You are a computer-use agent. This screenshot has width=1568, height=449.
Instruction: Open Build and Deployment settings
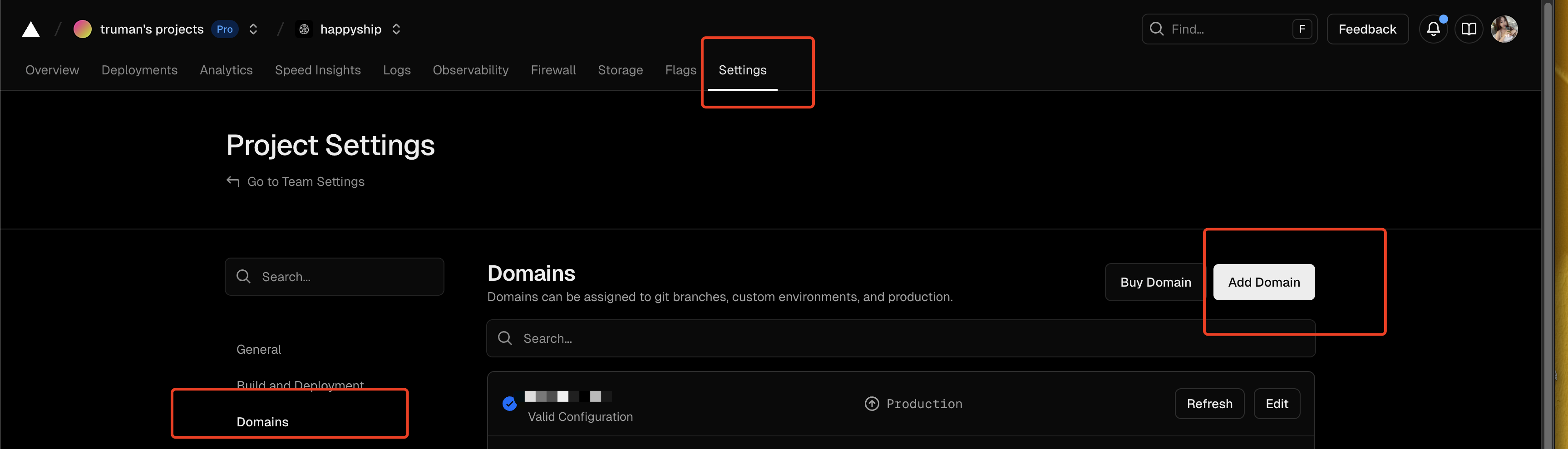coord(300,385)
